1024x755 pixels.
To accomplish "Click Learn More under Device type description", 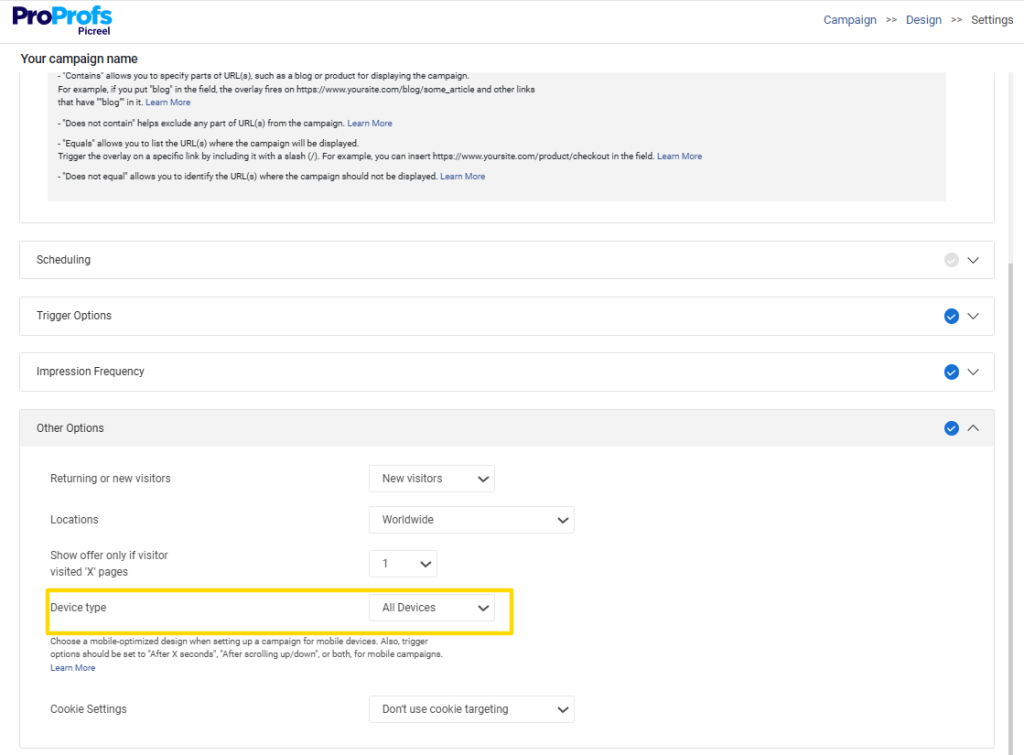I will [x=73, y=668].
